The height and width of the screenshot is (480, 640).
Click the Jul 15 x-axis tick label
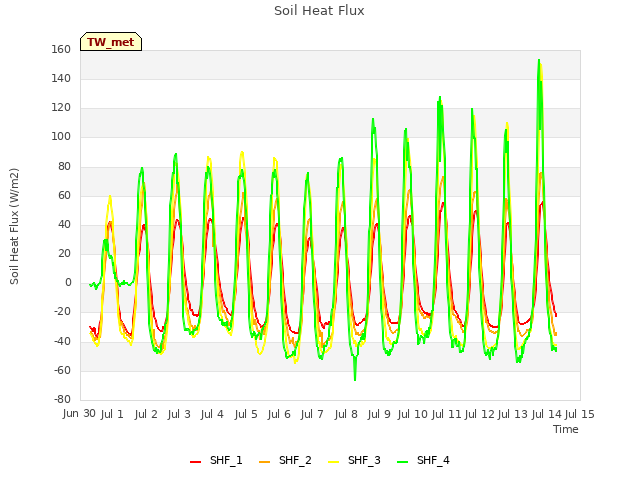click(x=579, y=414)
